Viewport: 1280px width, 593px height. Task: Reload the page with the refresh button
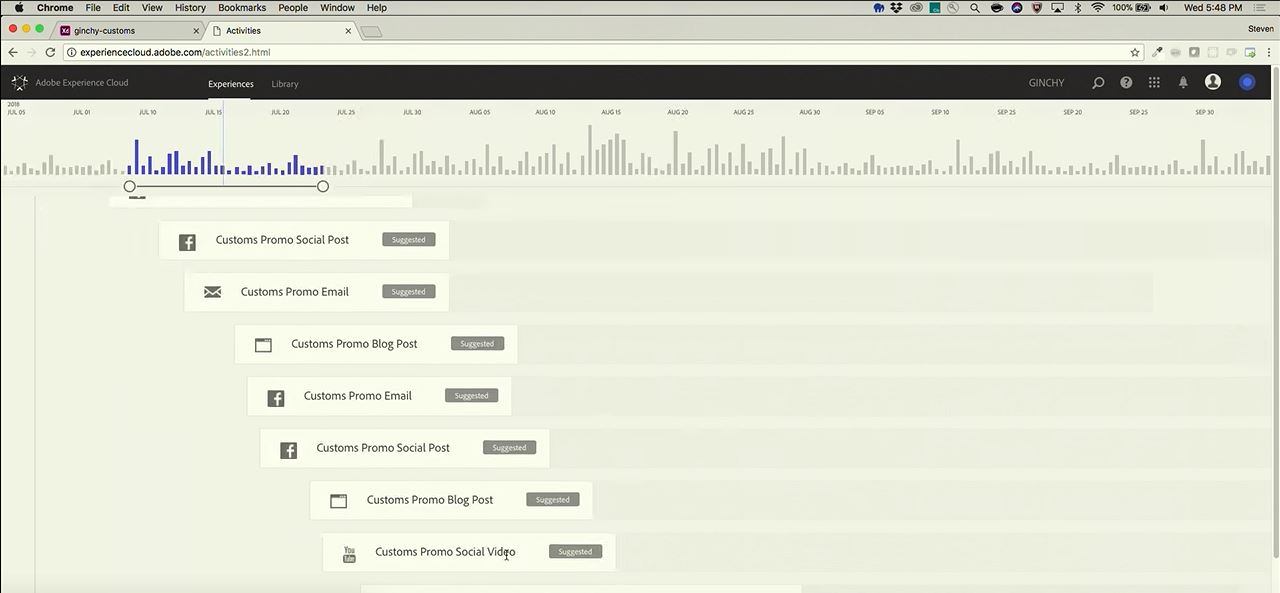[50, 52]
